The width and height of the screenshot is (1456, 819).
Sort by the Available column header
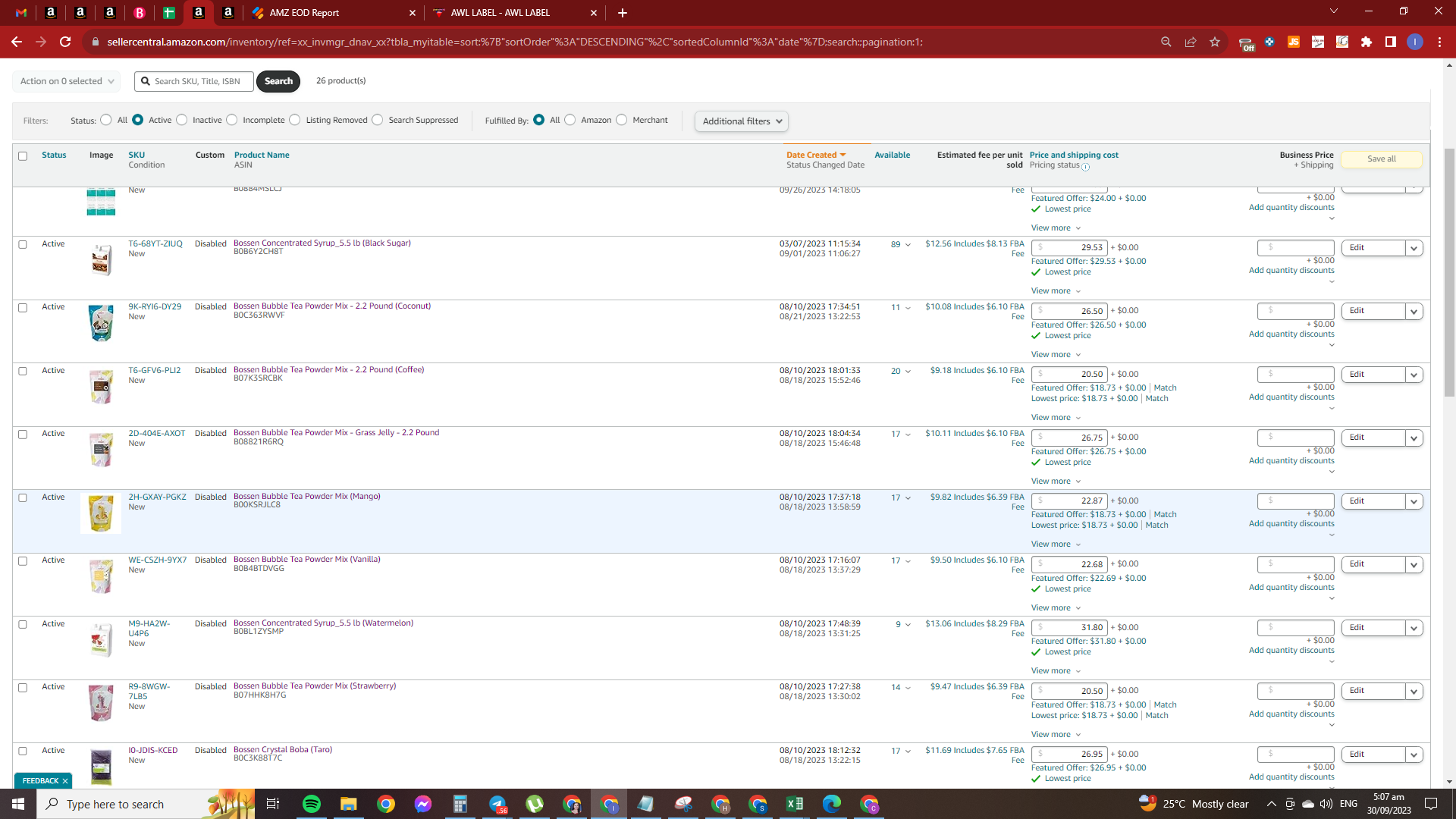[893, 155]
